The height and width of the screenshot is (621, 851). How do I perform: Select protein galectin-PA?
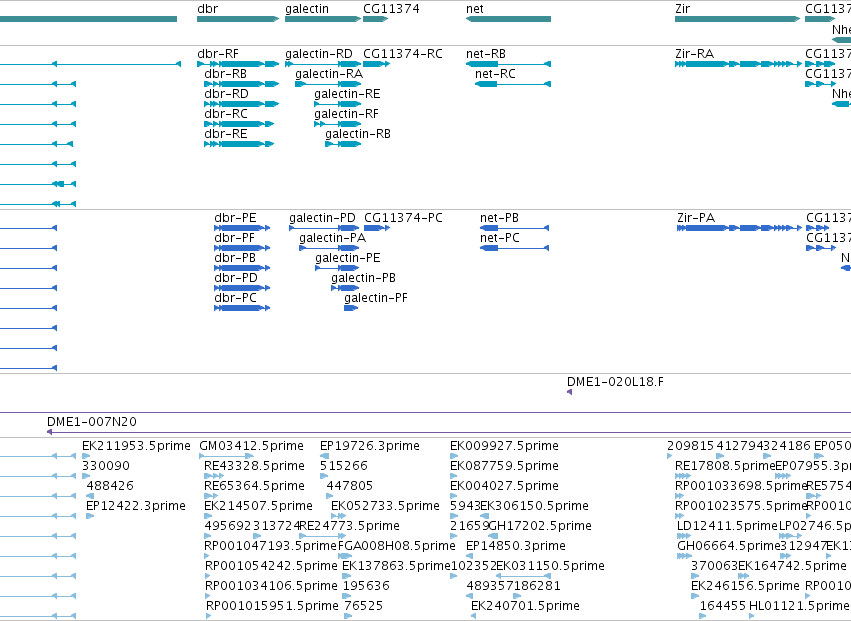[x=329, y=248]
